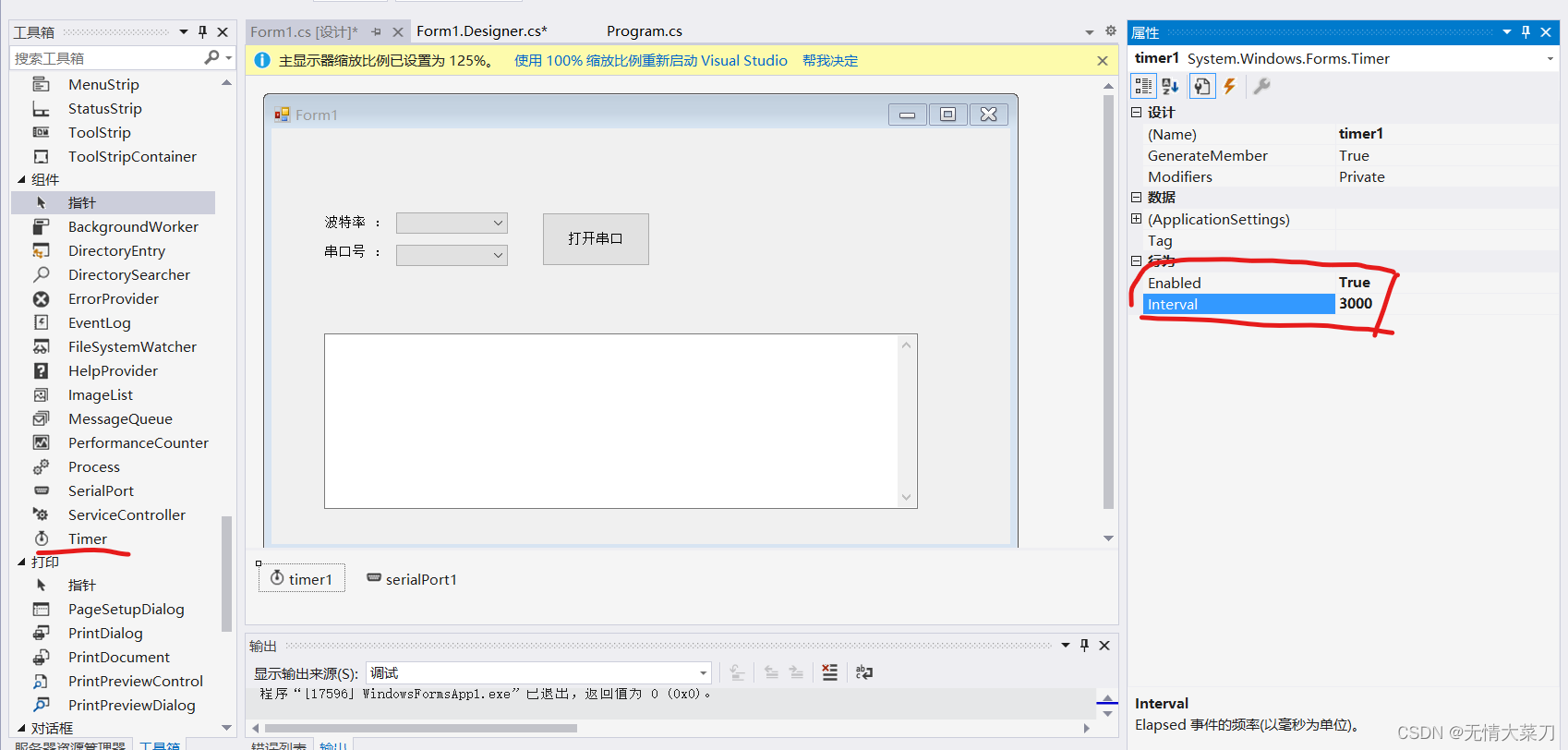Open the Properties window options arrow
This screenshot has width=1568, height=750.
(x=1507, y=32)
